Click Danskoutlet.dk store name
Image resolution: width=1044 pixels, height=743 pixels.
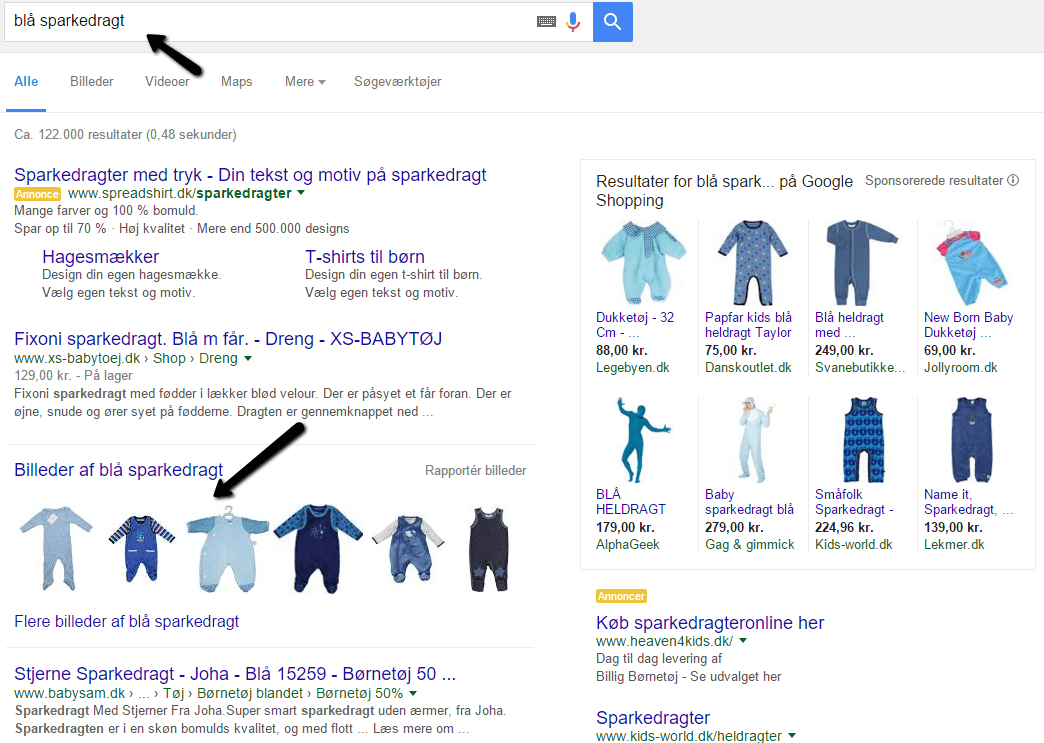[x=748, y=368]
